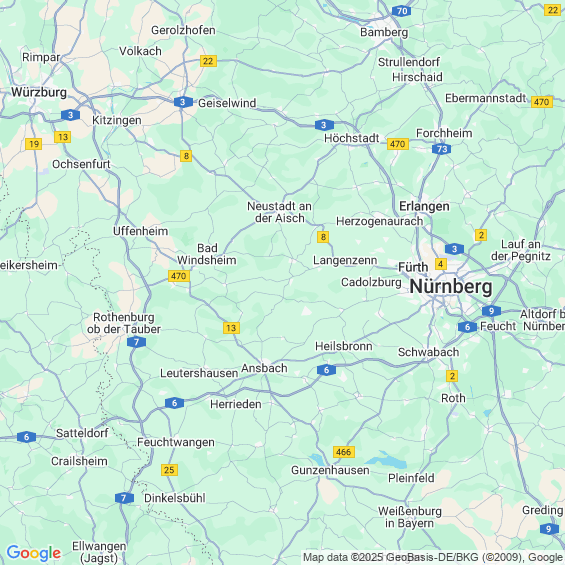Image resolution: width=565 pixels, height=565 pixels.
Task: Click the Neustadt an der Aisch label
Action: click(x=279, y=212)
